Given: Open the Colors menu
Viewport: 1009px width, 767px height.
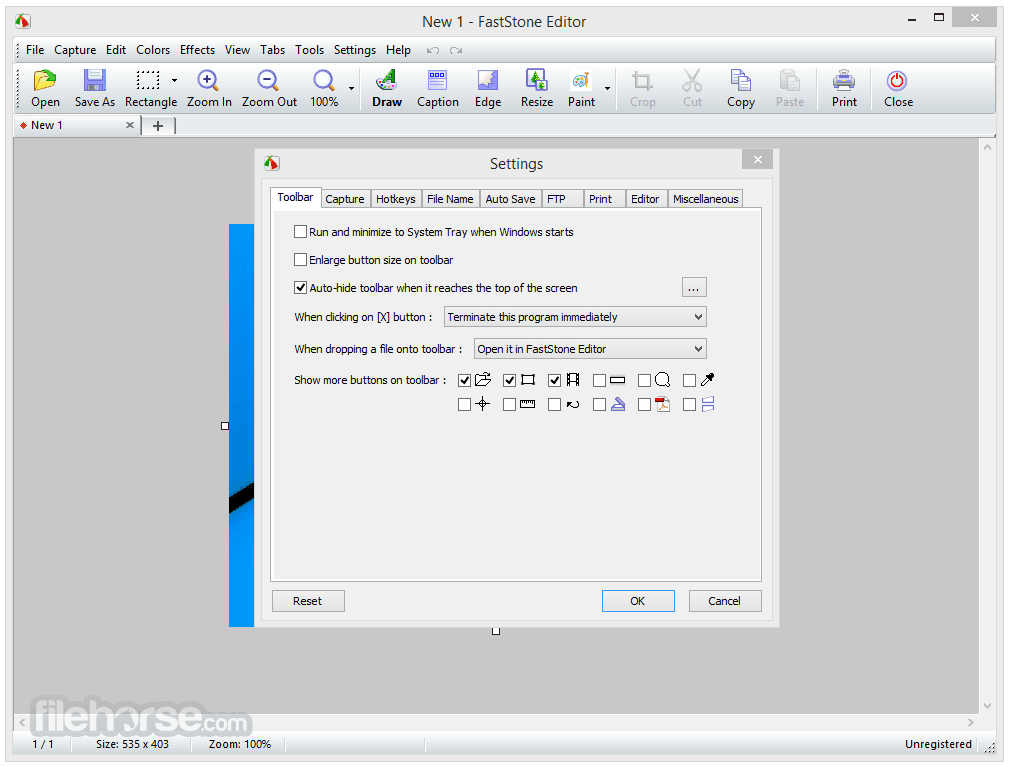Looking at the screenshot, I should 153,50.
